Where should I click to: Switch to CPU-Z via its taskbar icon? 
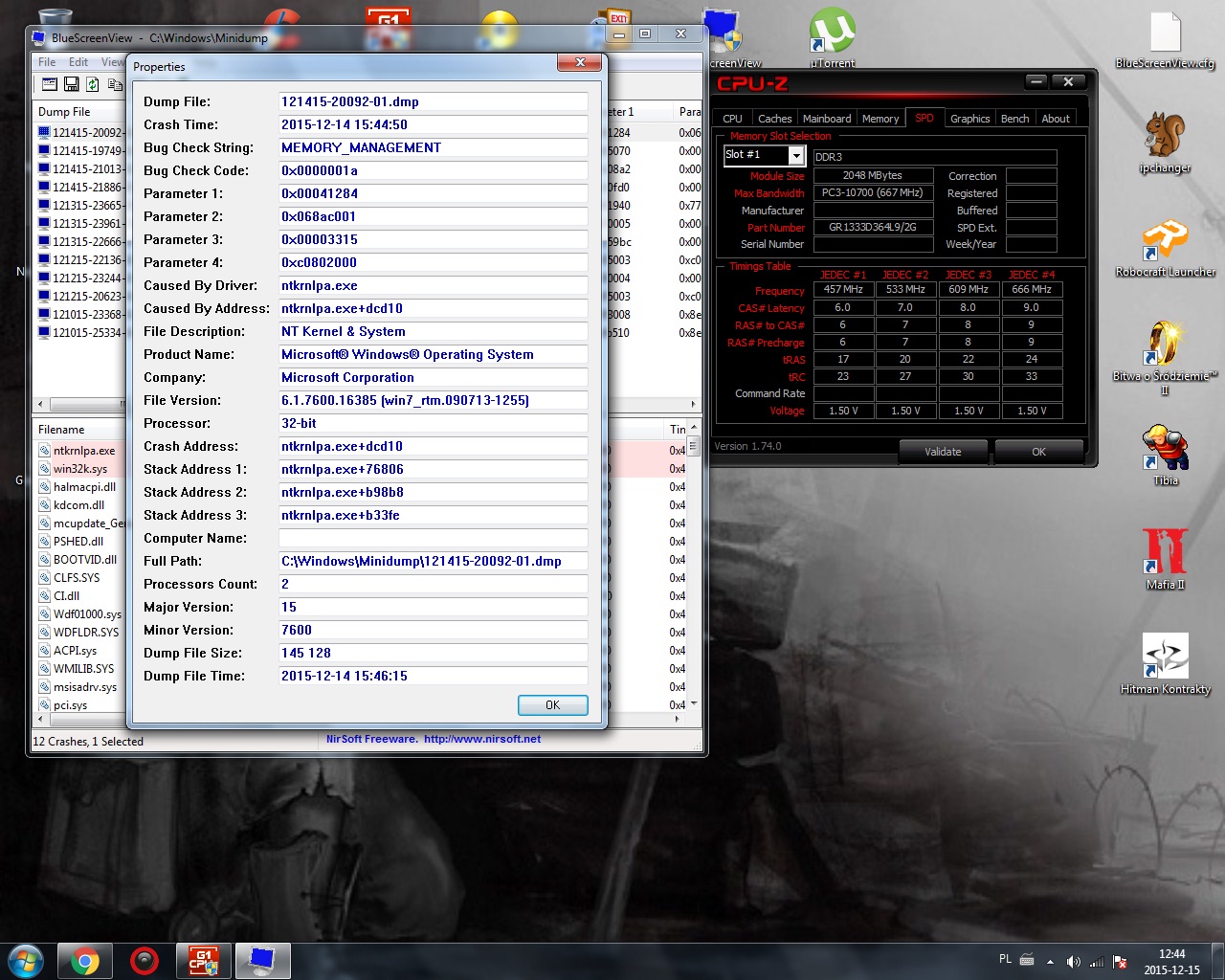click(204, 961)
